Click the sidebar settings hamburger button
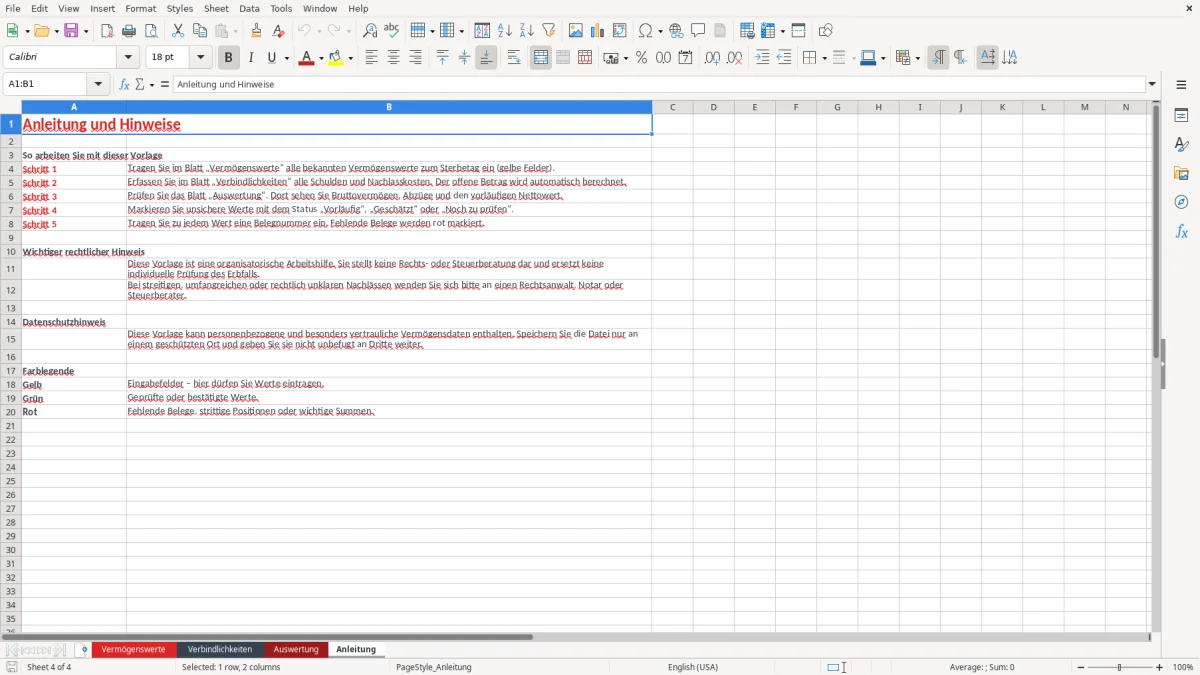This screenshot has height=675, width=1200. [1181, 85]
